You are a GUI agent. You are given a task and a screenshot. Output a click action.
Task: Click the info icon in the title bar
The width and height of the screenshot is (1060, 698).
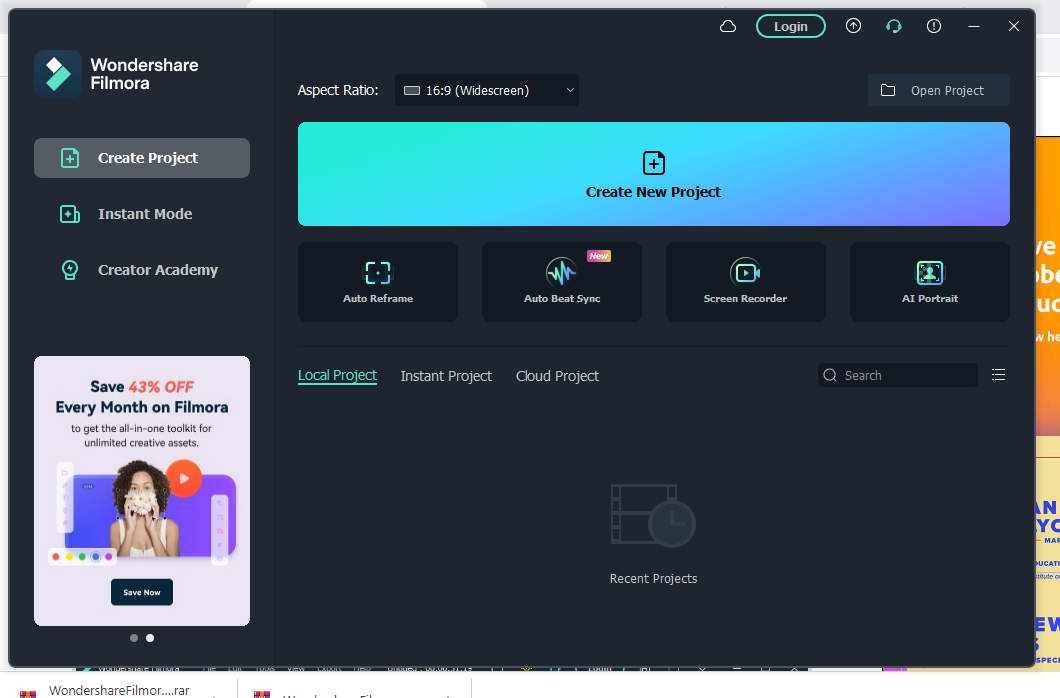coord(933,26)
